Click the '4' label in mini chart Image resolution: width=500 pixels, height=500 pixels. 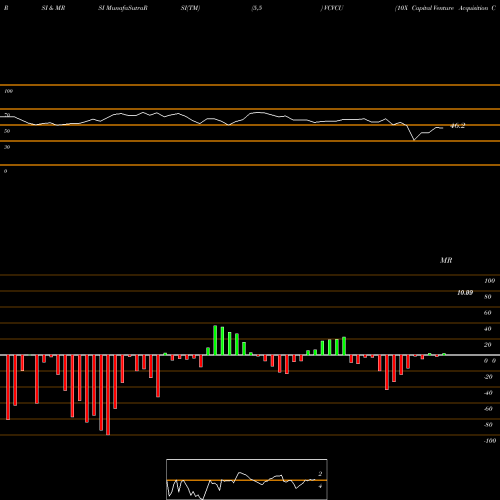[320, 486]
